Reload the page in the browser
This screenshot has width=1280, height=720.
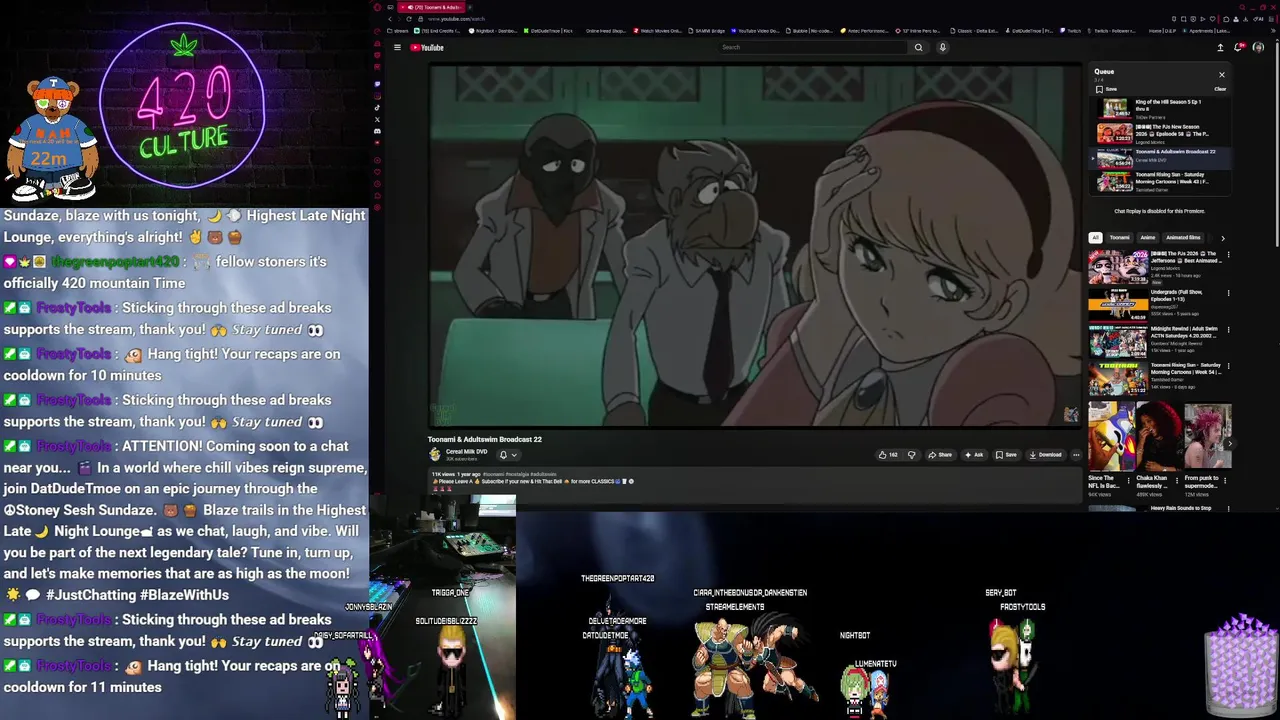411,19
